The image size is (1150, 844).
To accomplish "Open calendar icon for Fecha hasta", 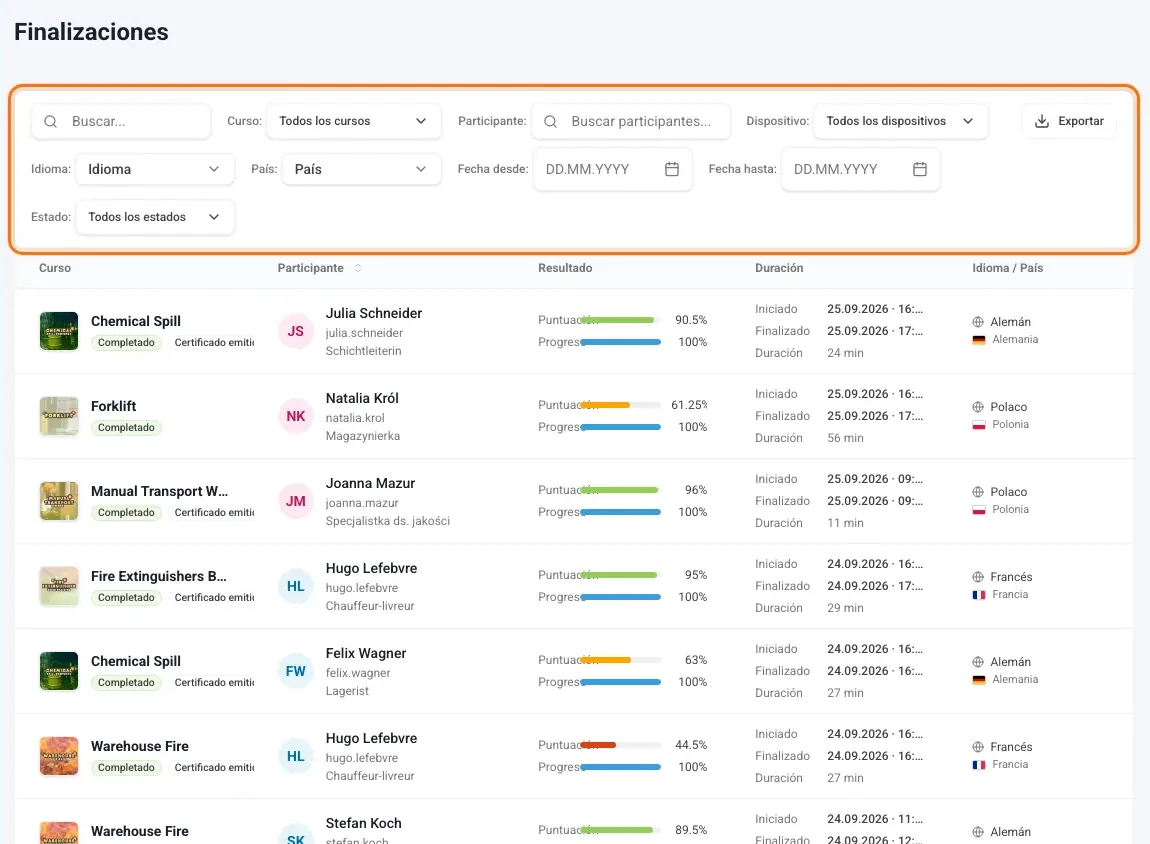I will click(920, 169).
